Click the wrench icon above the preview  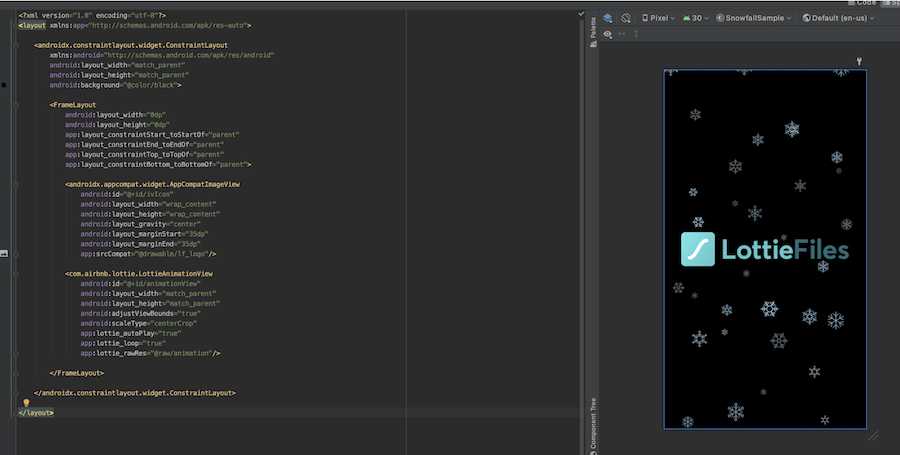(x=859, y=61)
